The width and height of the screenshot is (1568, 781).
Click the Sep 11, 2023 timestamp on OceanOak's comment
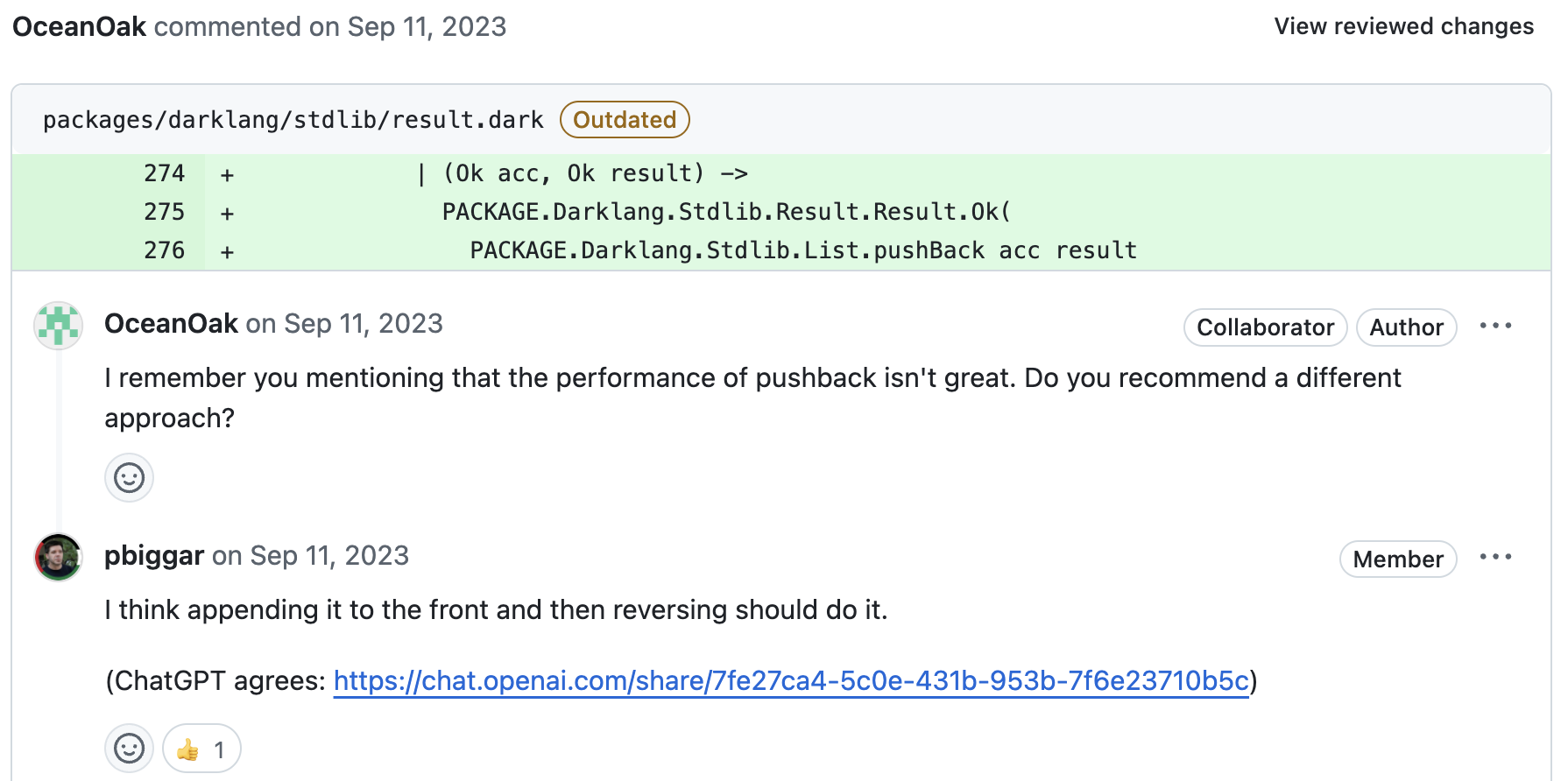[363, 324]
